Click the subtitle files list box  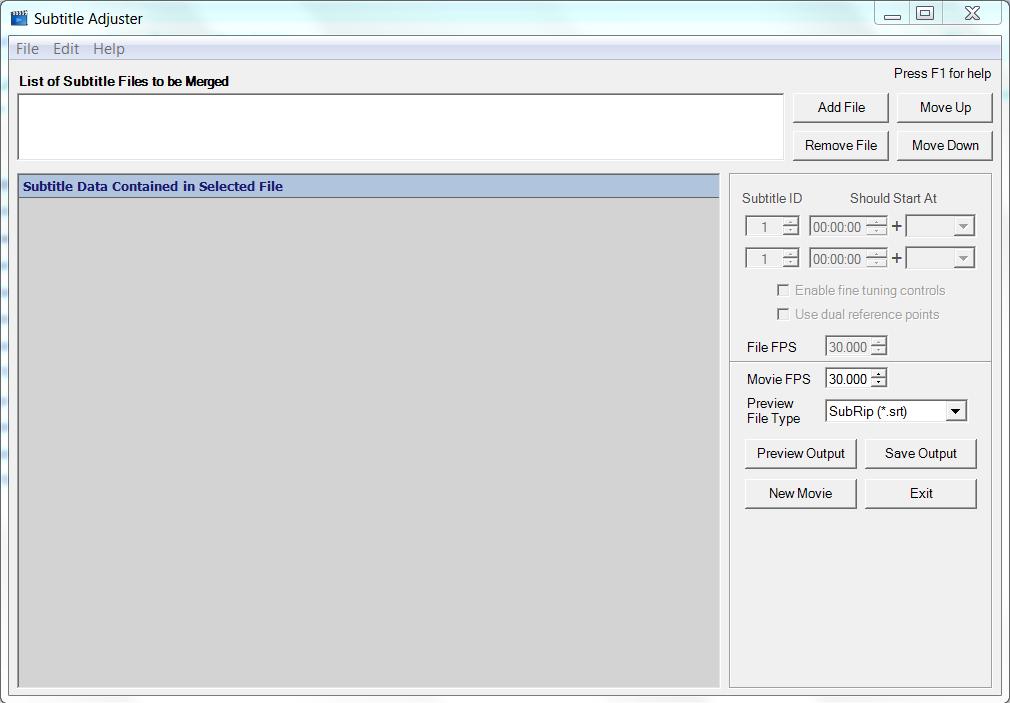(x=401, y=127)
